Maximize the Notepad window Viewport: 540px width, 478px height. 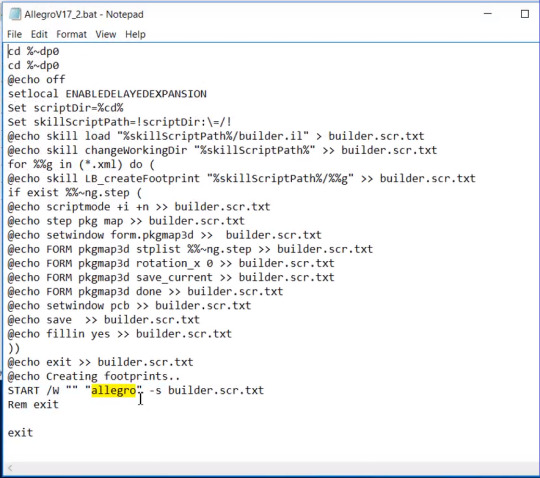[x=525, y=14]
